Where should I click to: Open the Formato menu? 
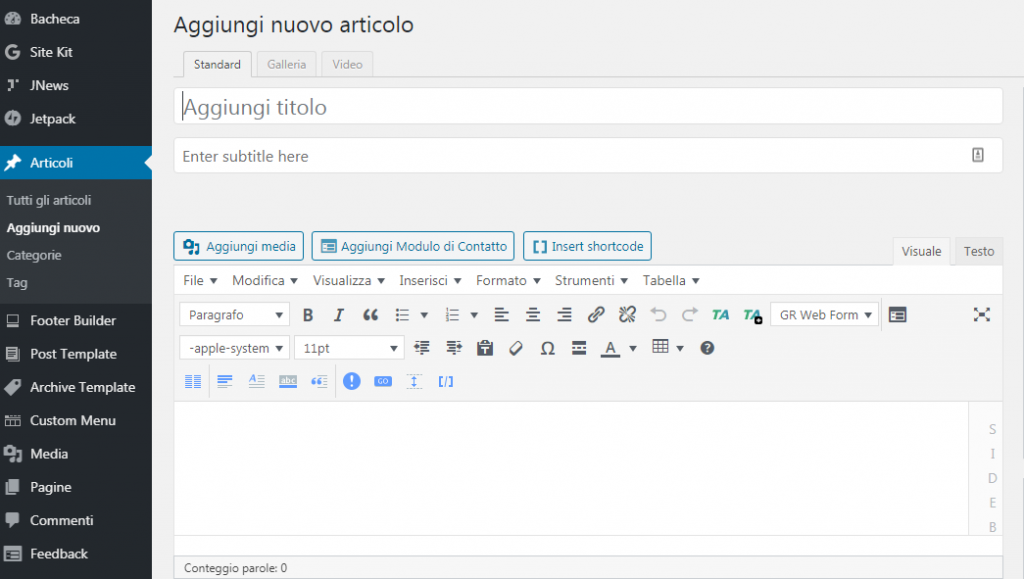coord(508,281)
